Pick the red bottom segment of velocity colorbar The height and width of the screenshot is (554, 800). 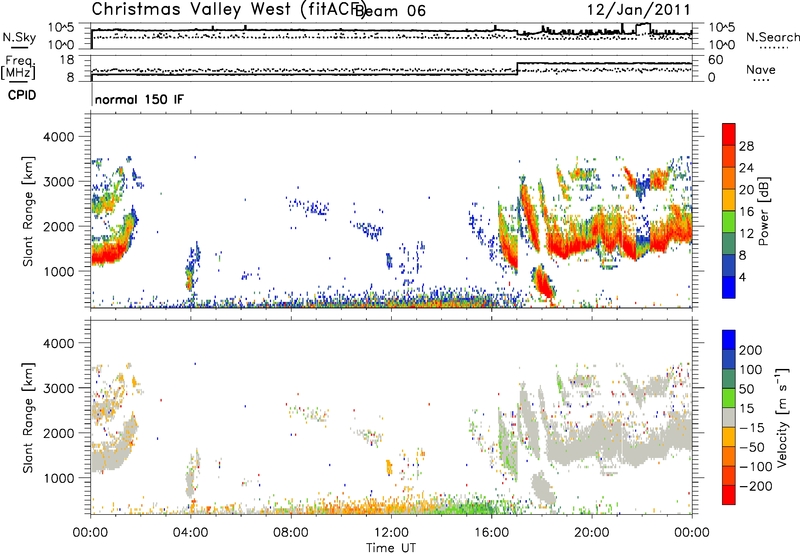[729, 495]
